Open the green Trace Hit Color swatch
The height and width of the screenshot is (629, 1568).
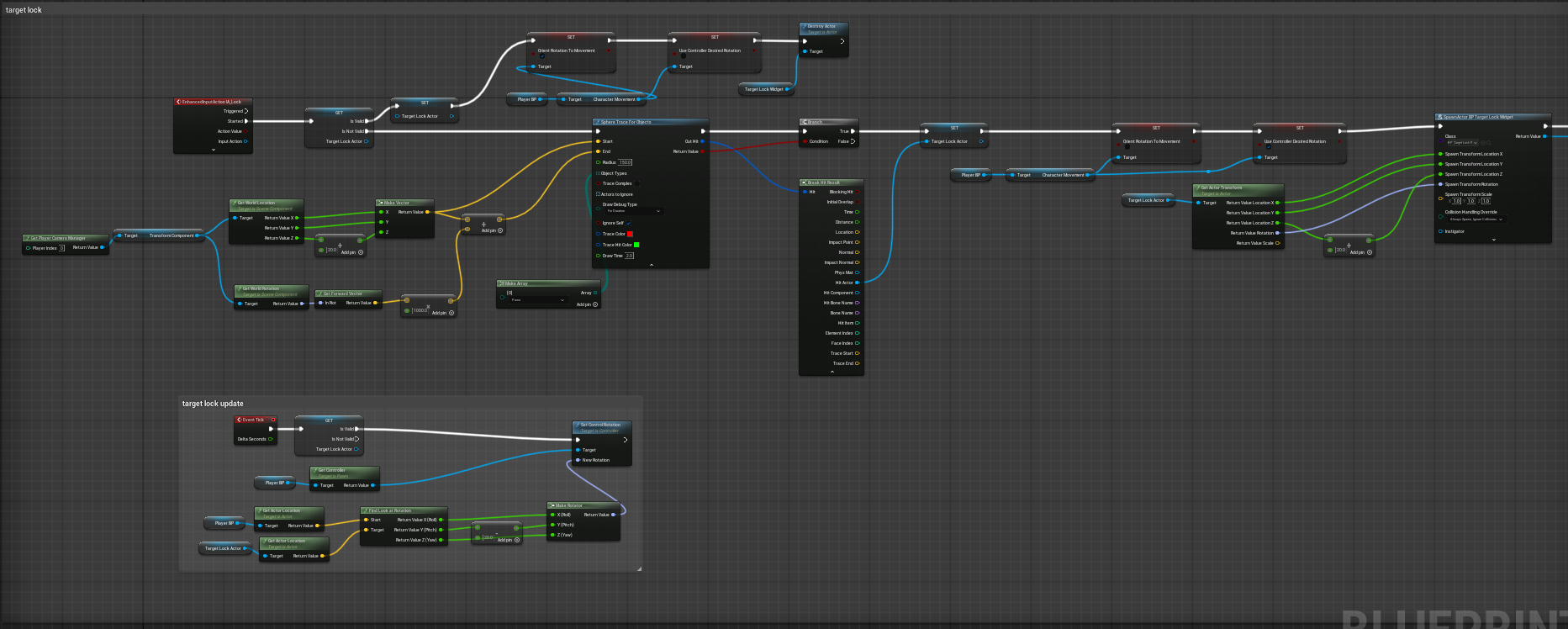[x=636, y=245]
